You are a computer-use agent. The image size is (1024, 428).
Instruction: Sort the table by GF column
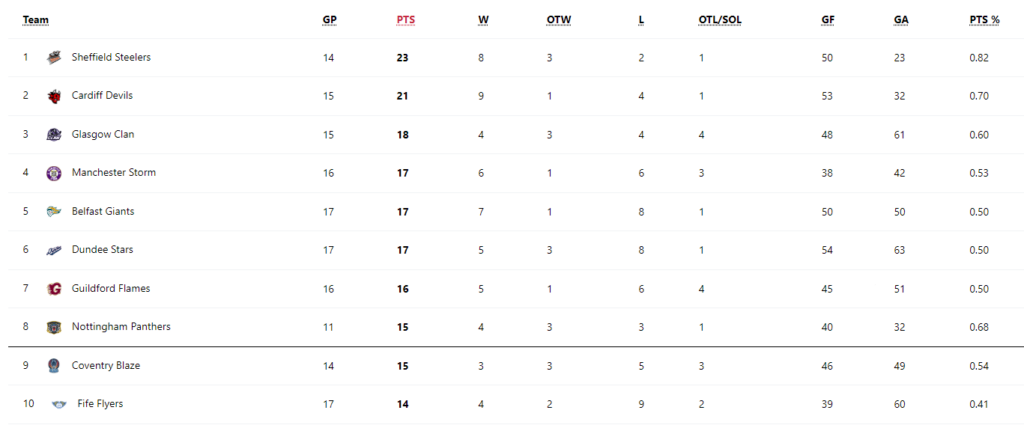(827, 20)
